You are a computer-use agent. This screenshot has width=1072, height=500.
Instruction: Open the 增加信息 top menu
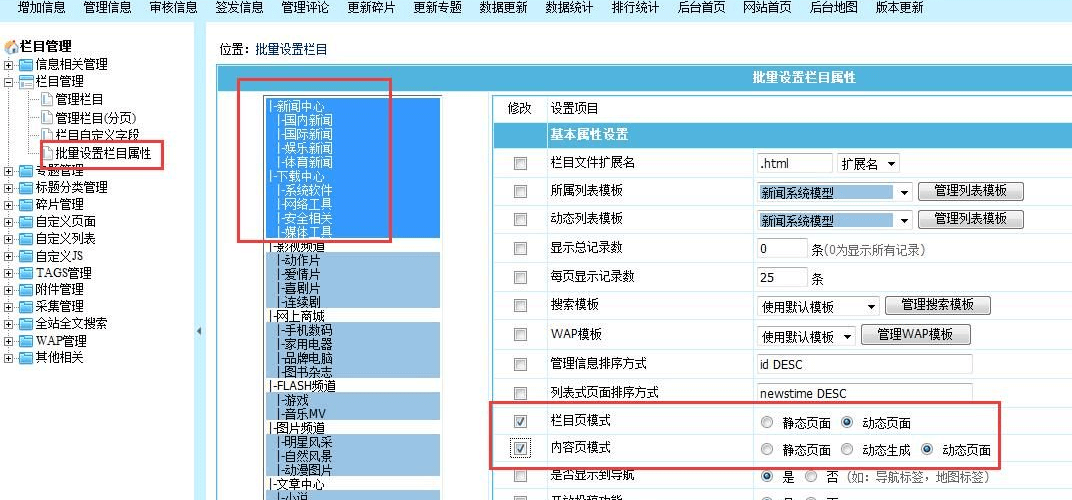point(41,8)
